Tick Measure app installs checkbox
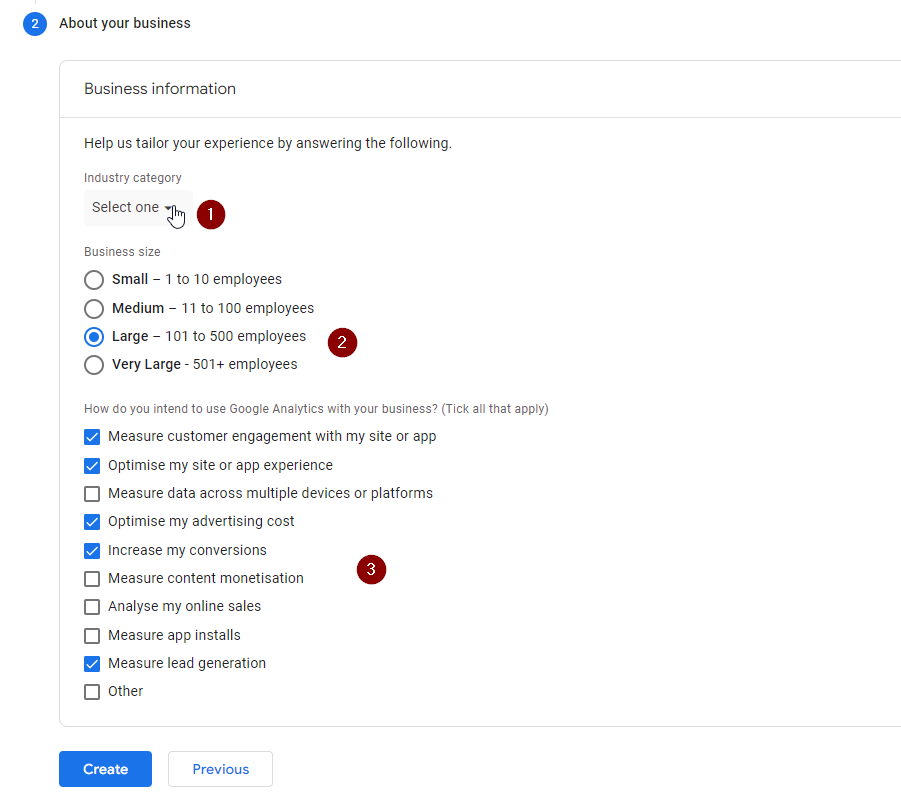901x803 pixels. (x=92, y=636)
